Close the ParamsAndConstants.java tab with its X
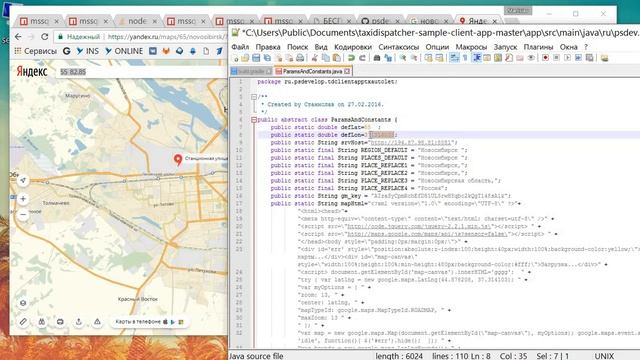This screenshot has width=640, height=360. click(x=347, y=71)
